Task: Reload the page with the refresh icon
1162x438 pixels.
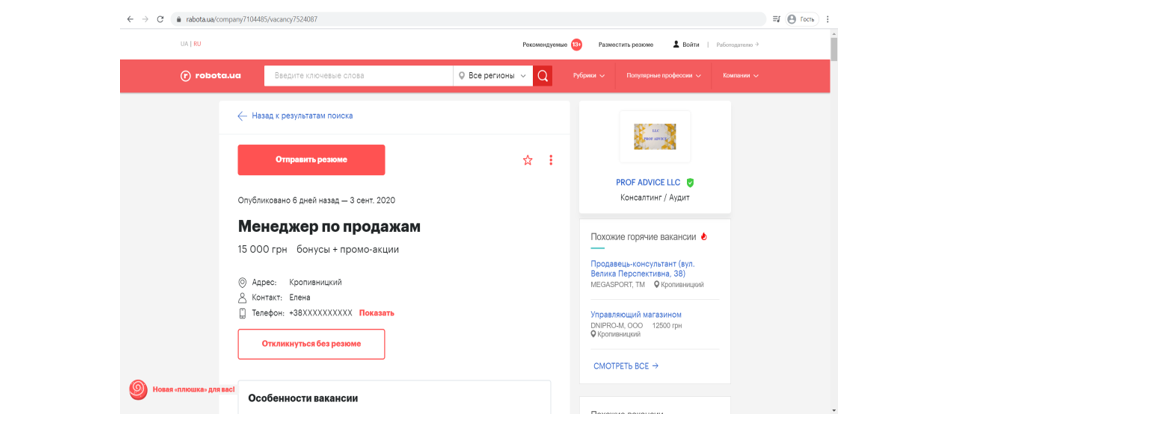Action: pyautogui.click(x=160, y=19)
